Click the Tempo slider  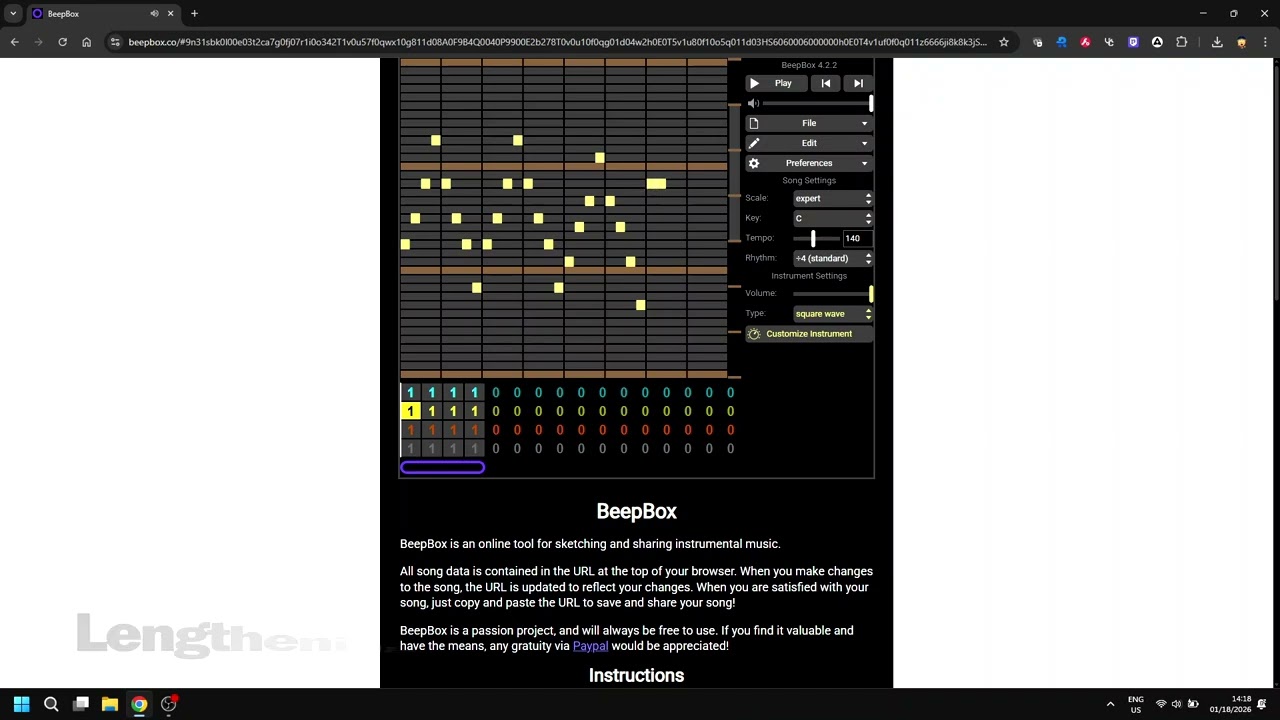coord(815,238)
